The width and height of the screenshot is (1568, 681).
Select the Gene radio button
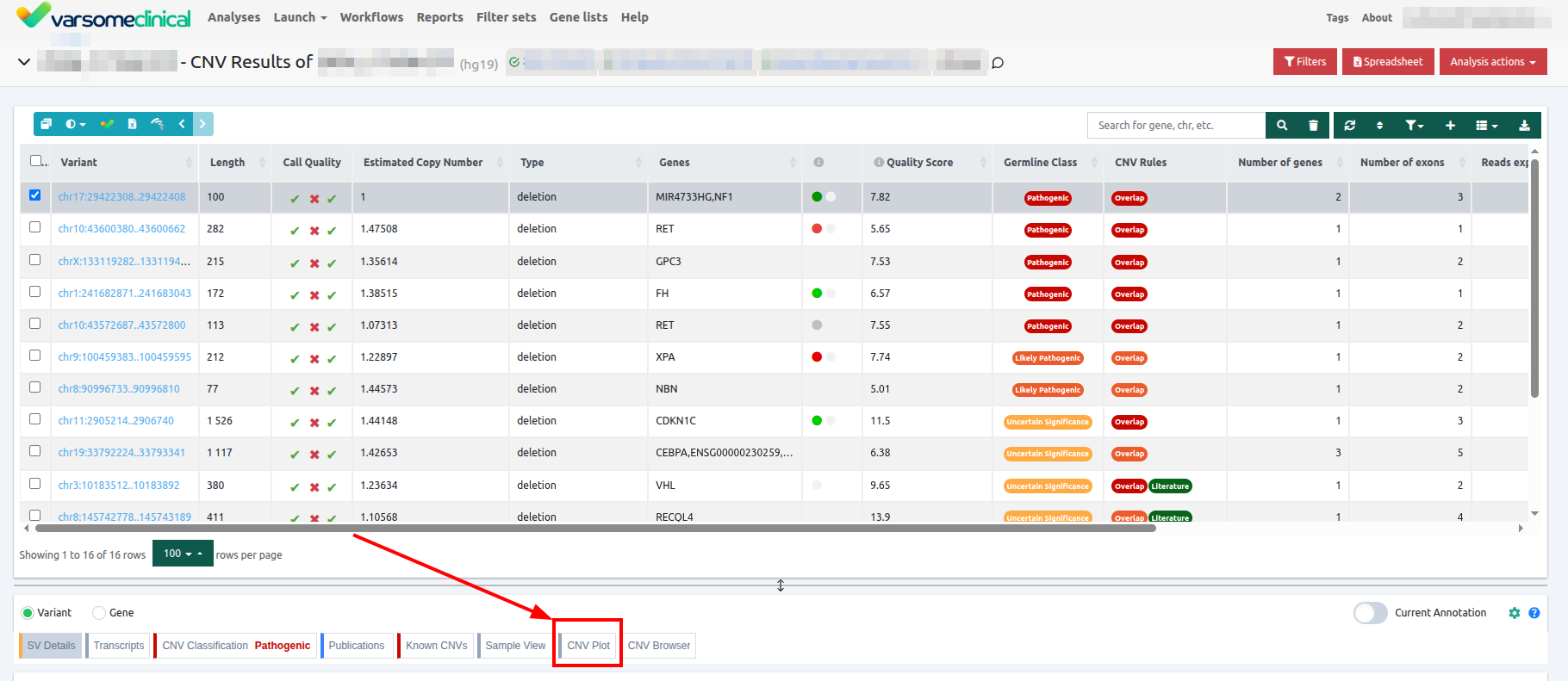99,613
